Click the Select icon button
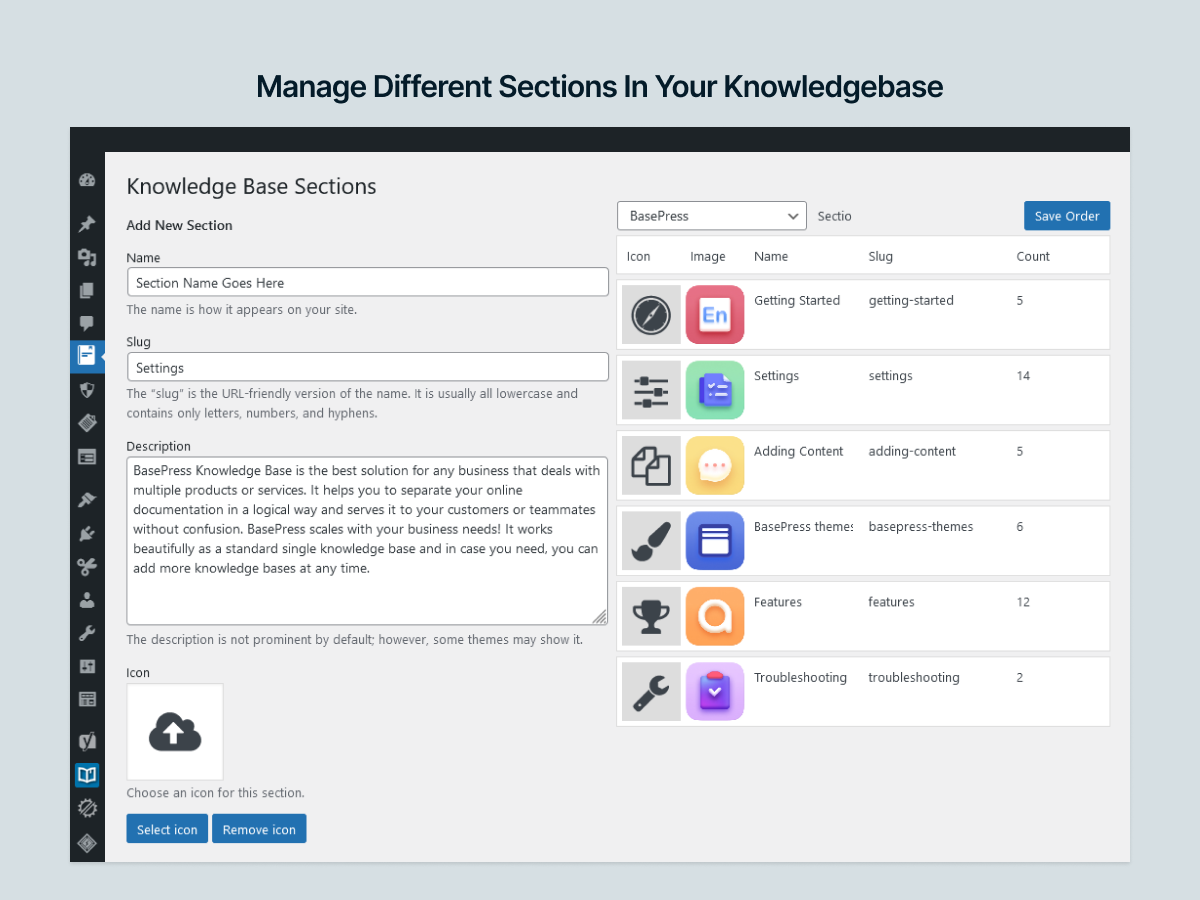 [x=167, y=829]
